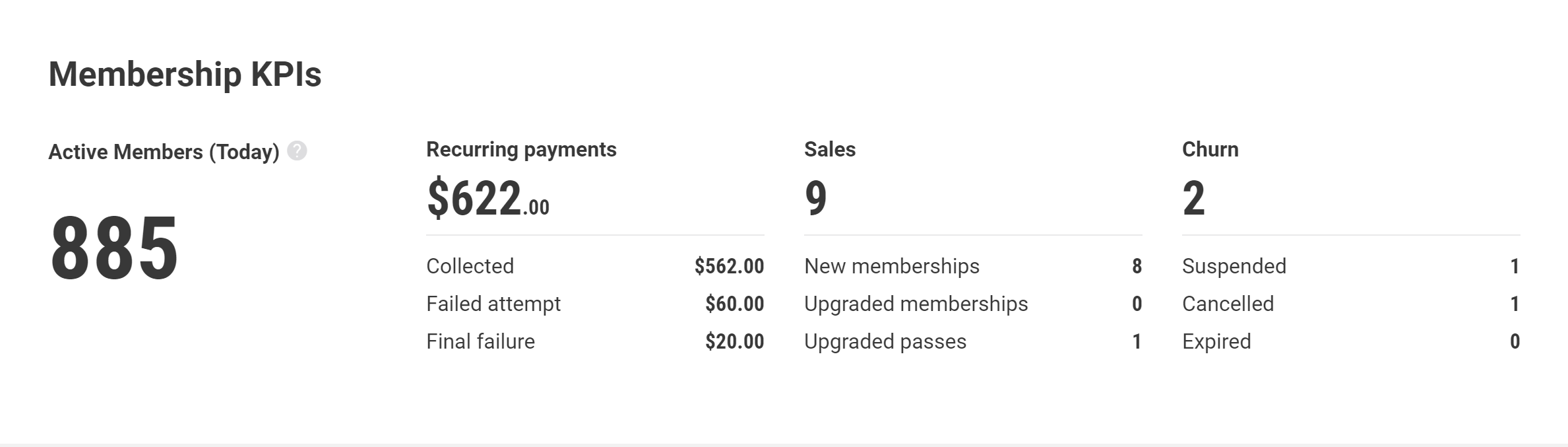Open the Expired churn row

1351,341
